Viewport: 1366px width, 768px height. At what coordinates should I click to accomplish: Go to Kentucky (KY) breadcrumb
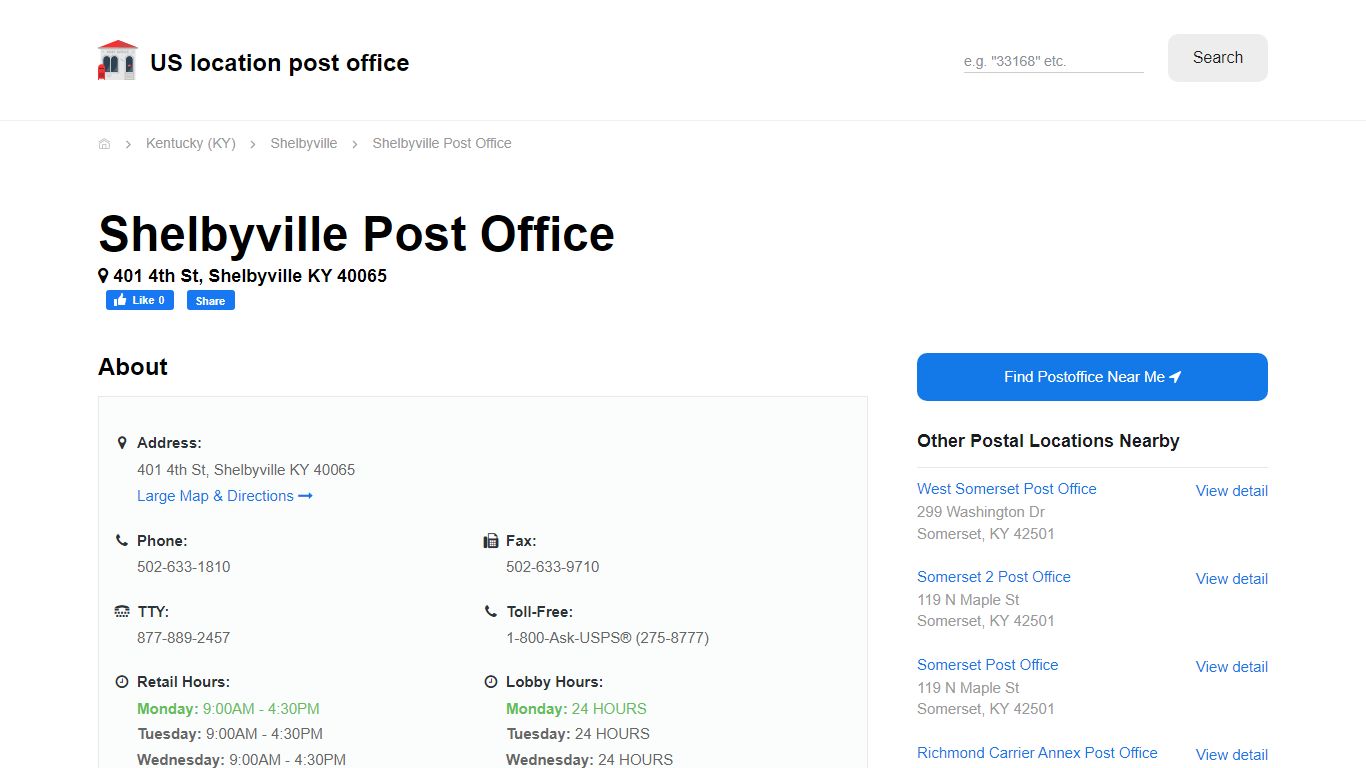point(191,143)
